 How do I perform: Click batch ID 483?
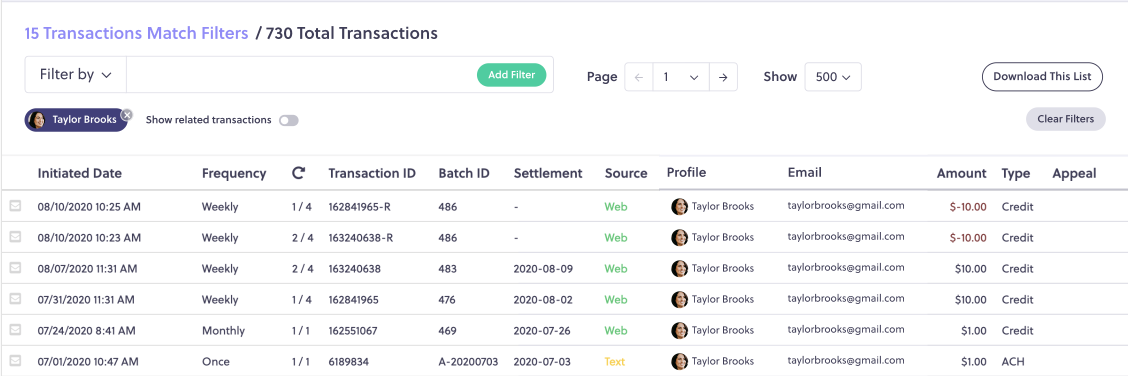pyautogui.click(x=447, y=269)
